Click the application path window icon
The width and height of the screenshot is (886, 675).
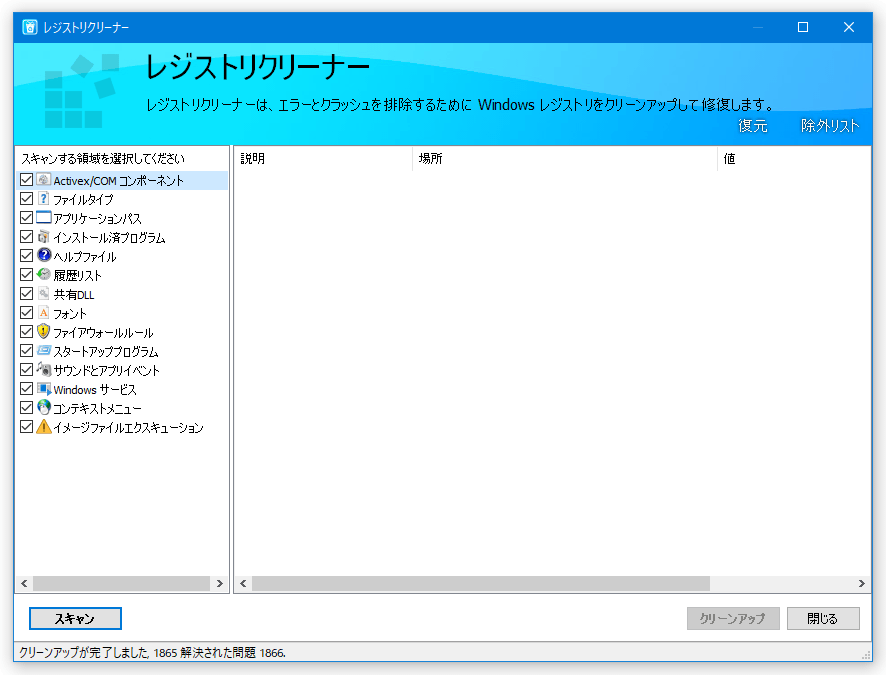pos(44,217)
